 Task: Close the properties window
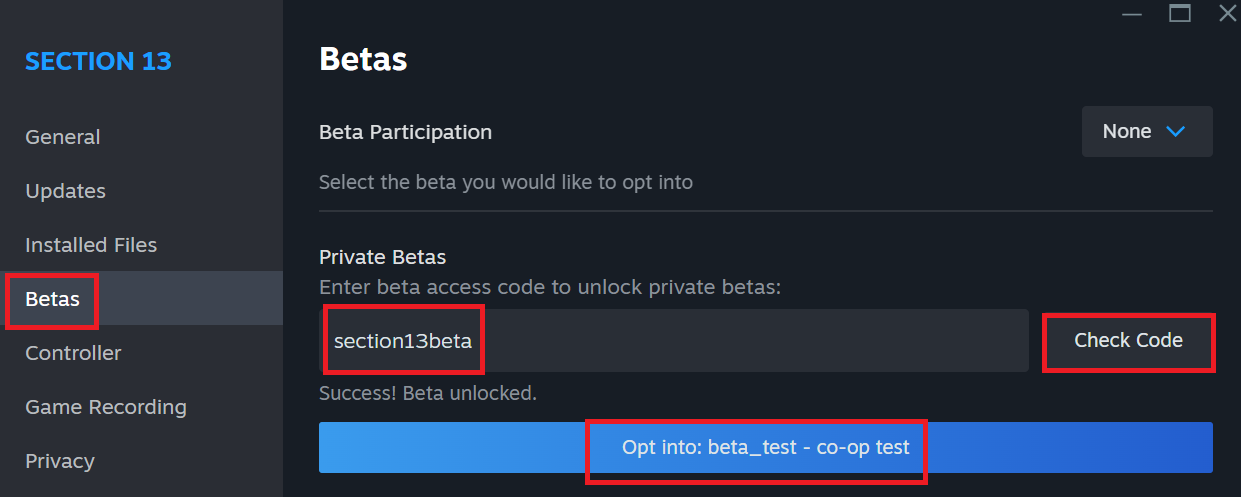(1228, 13)
